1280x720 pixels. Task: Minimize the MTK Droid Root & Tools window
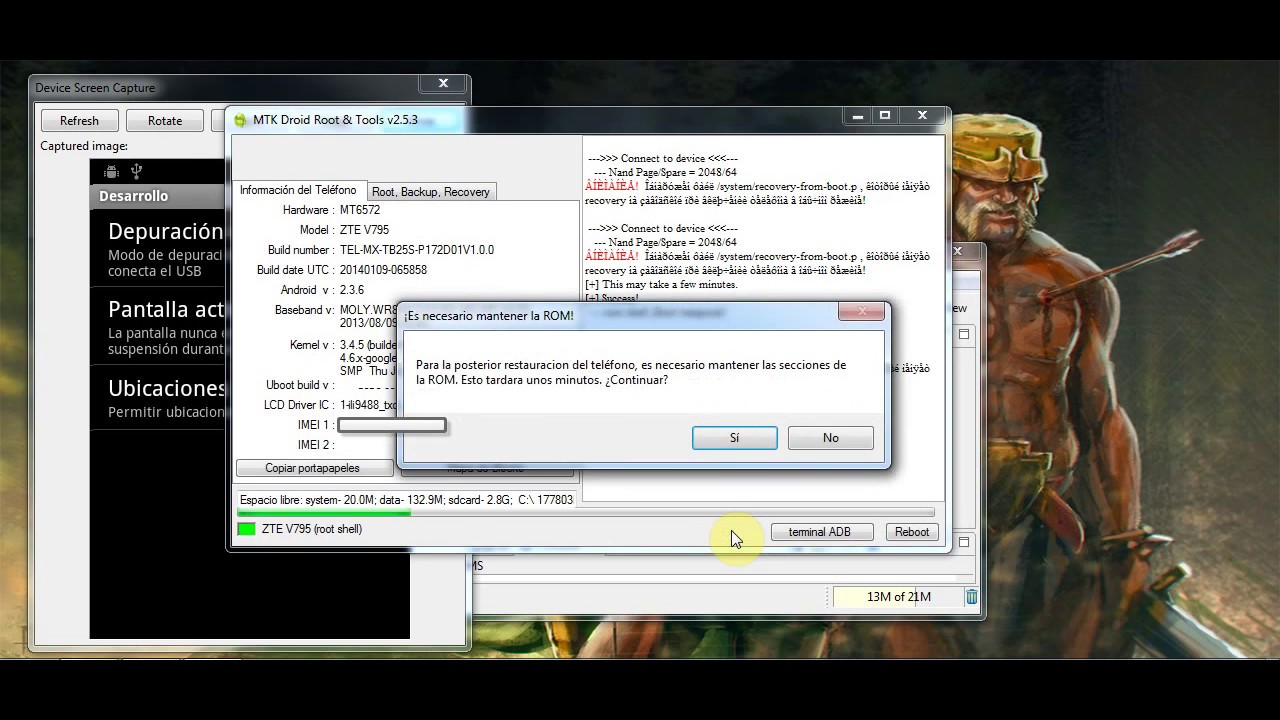(858, 116)
